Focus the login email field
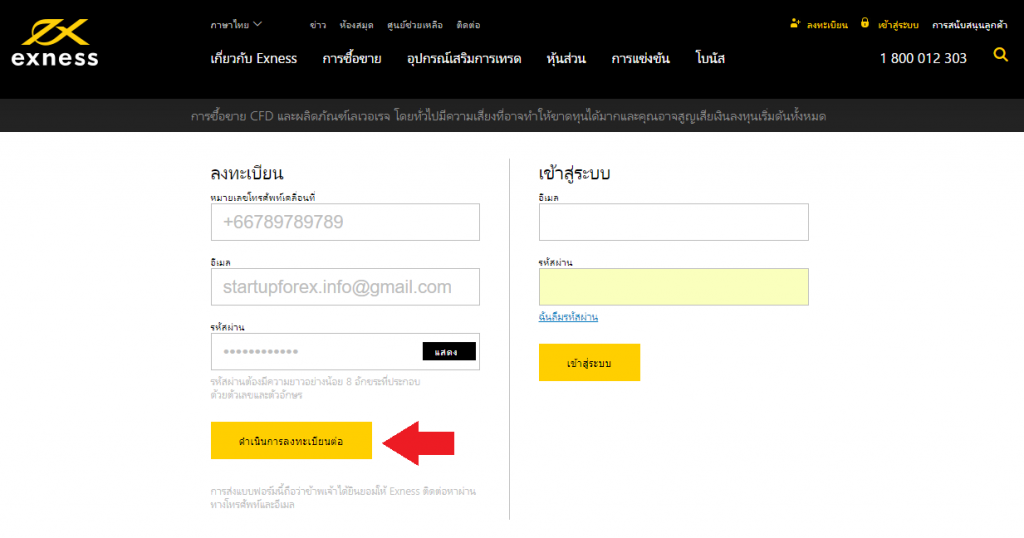Image resolution: width=1024 pixels, height=538 pixels. pyautogui.click(x=673, y=222)
